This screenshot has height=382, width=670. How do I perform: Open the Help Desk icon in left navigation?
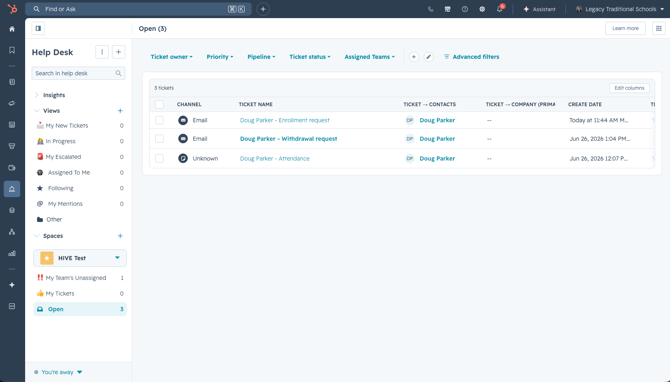tap(12, 189)
